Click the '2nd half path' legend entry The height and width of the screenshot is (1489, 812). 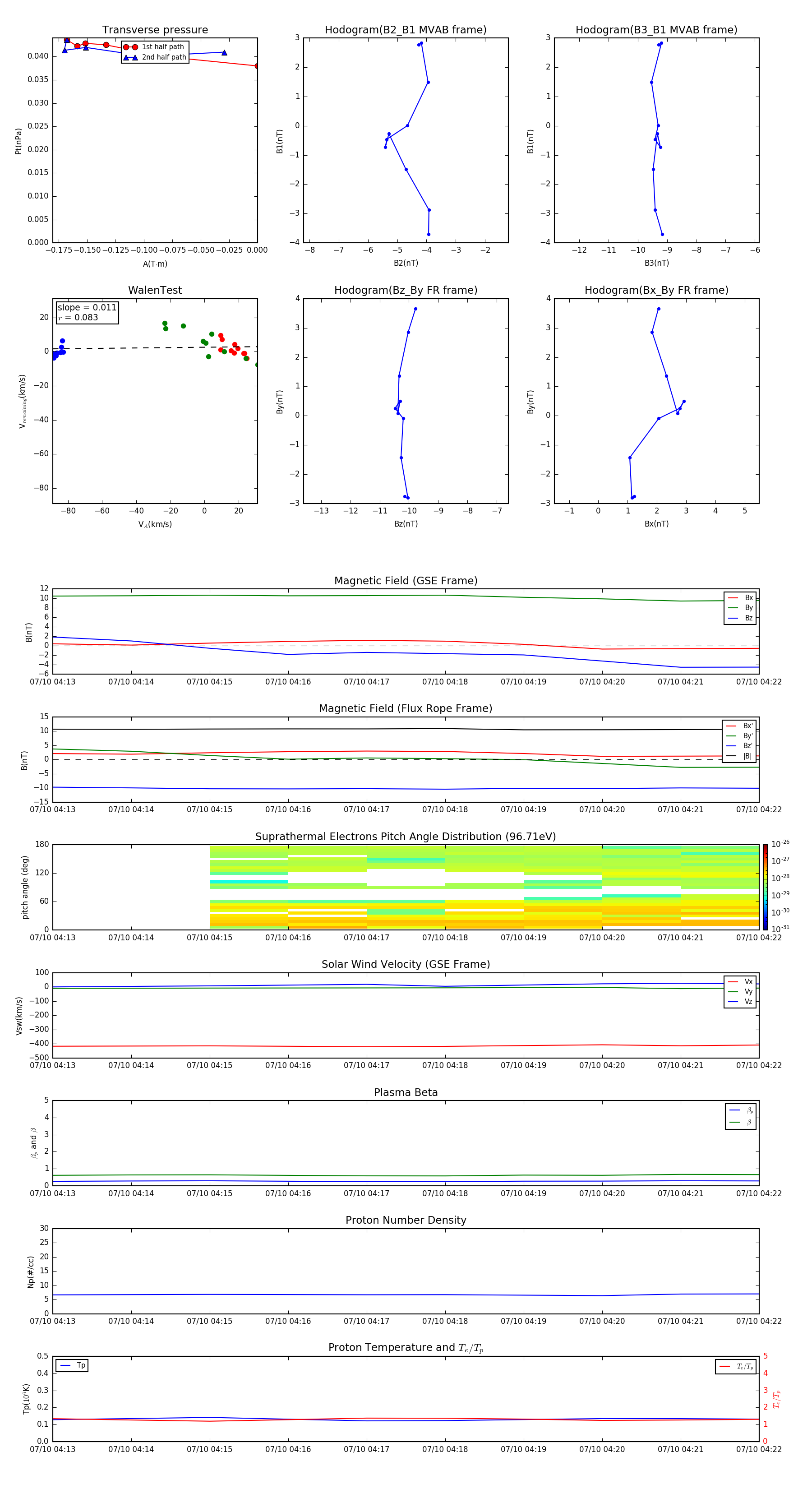point(155,57)
